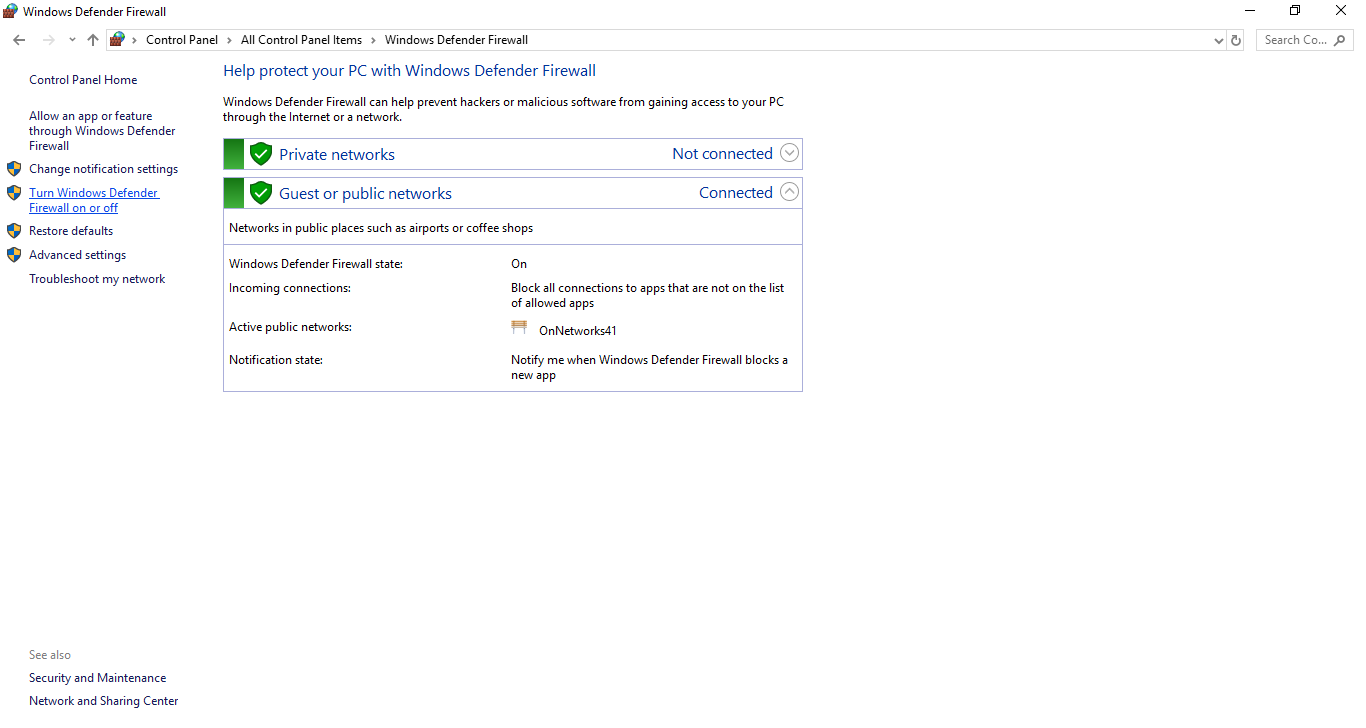1366x728 pixels.
Task: Click Restore defaults link
Action: pyautogui.click(x=71, y=231)
